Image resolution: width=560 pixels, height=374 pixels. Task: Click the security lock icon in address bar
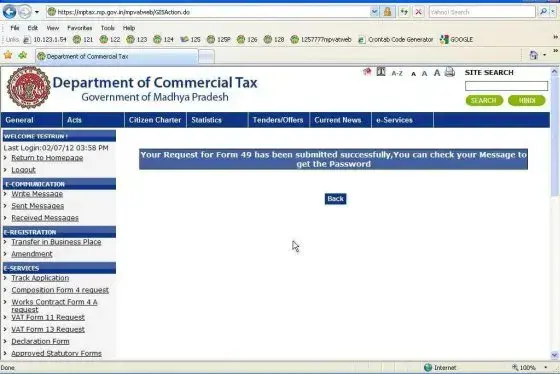tap(387, 12)
